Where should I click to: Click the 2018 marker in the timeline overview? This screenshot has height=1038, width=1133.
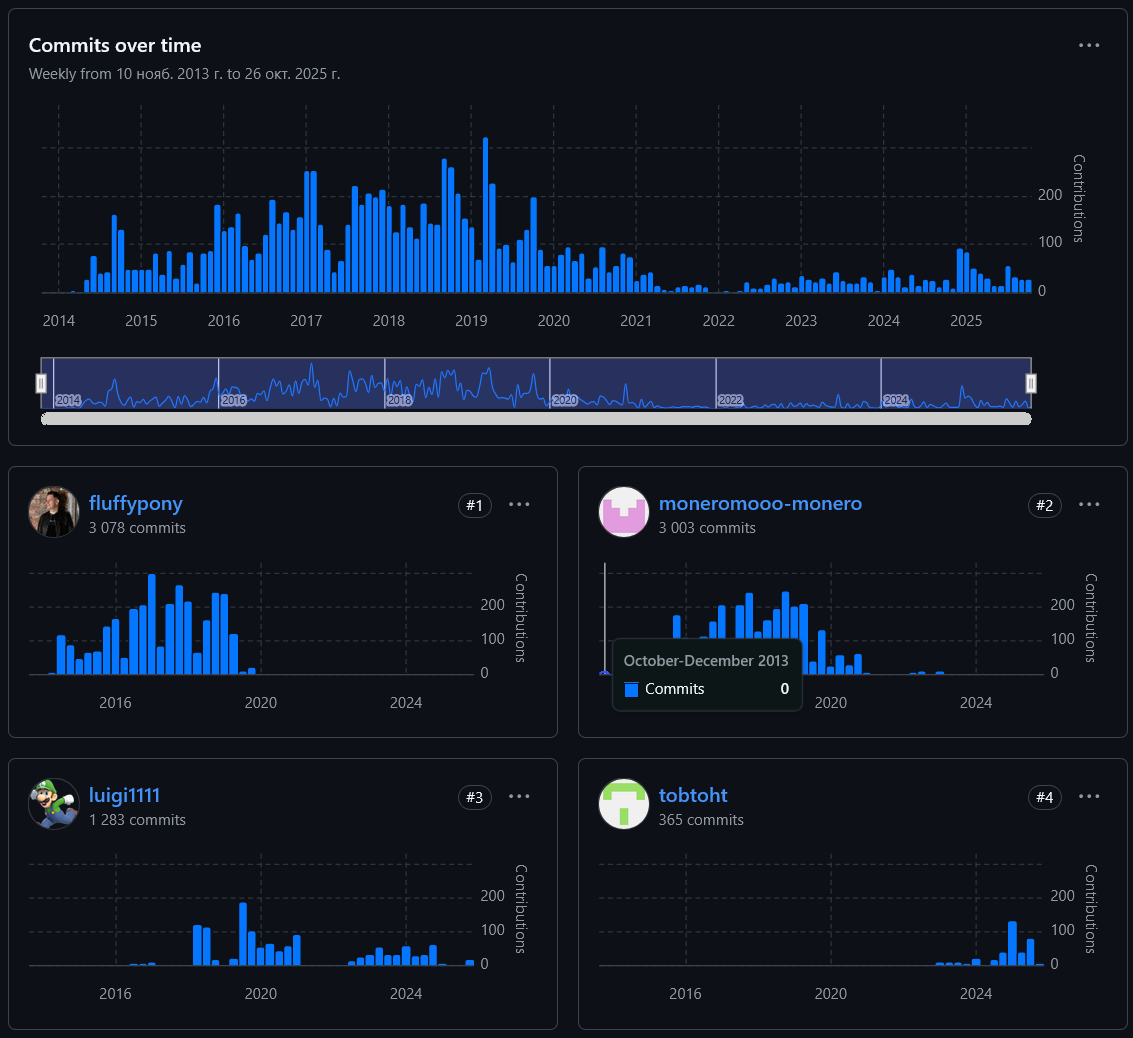click(x=400, y=399)
